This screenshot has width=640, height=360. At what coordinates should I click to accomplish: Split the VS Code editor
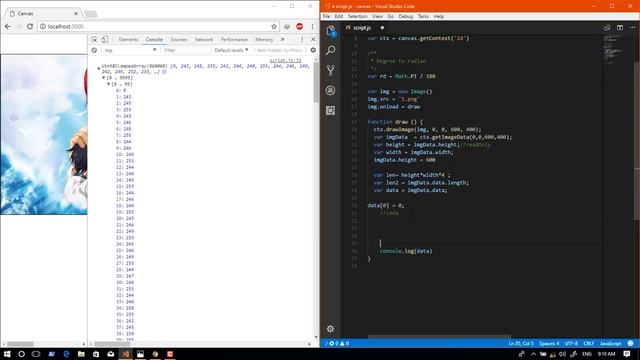point(620,27)
